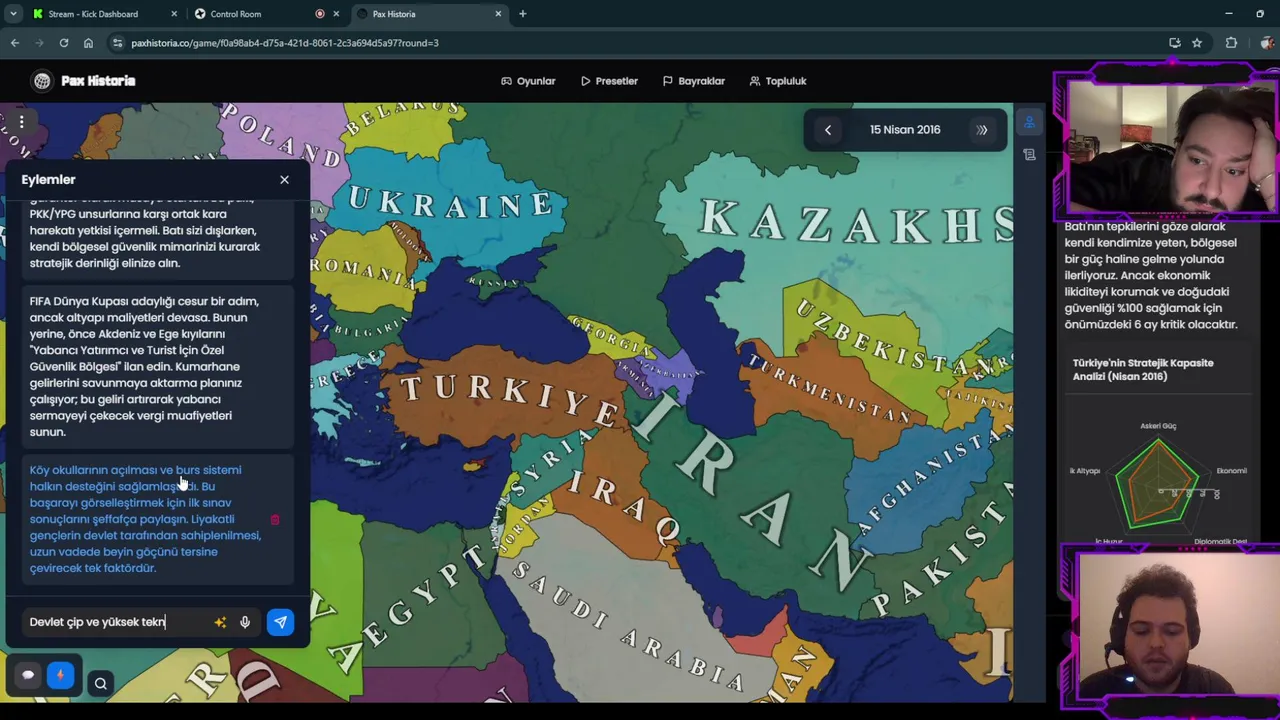Click the Eylemler panel title
Viewport: 1280px width, 720px height.
[x=48, y=180]
